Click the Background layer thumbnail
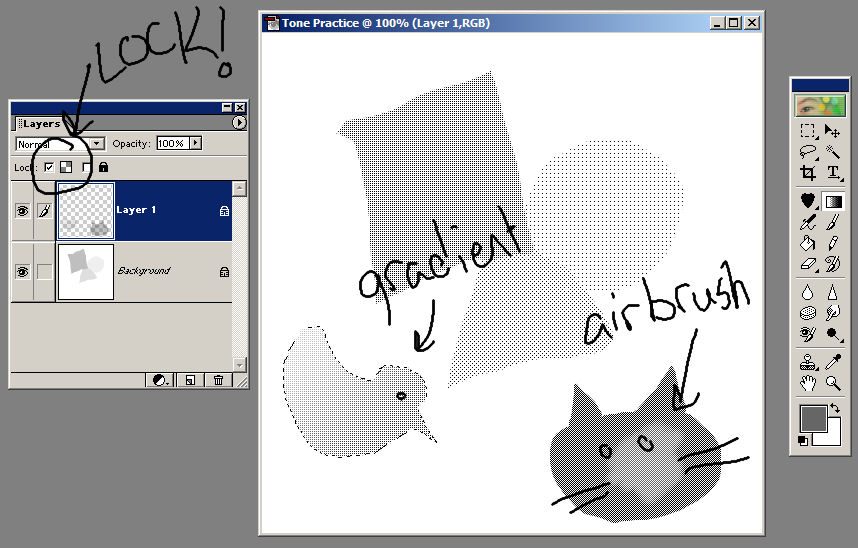Viewport: 858px width, 548px height. [86, 272]
